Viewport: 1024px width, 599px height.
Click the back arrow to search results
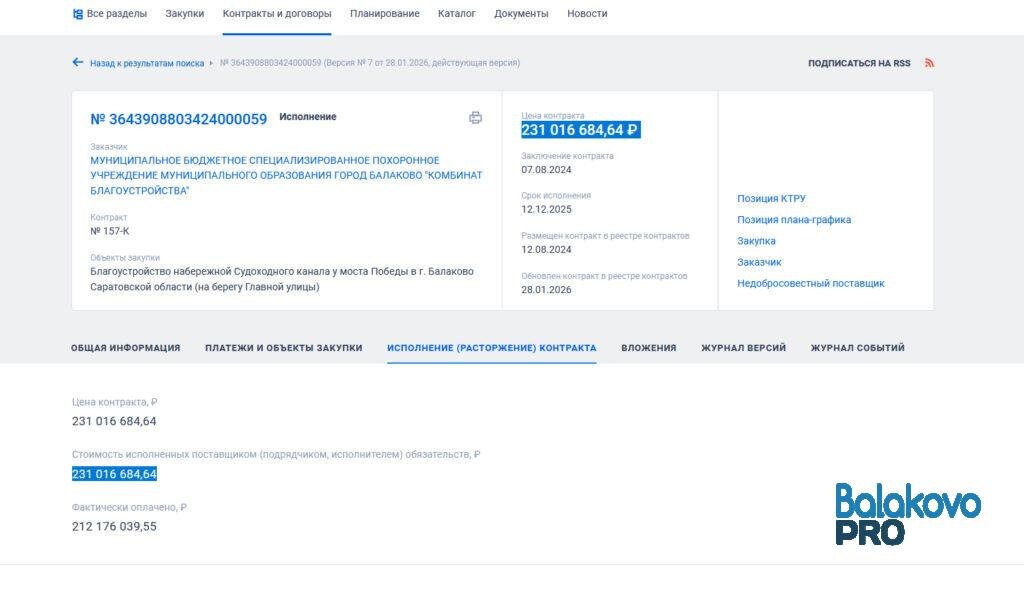(x=78, y=62)
